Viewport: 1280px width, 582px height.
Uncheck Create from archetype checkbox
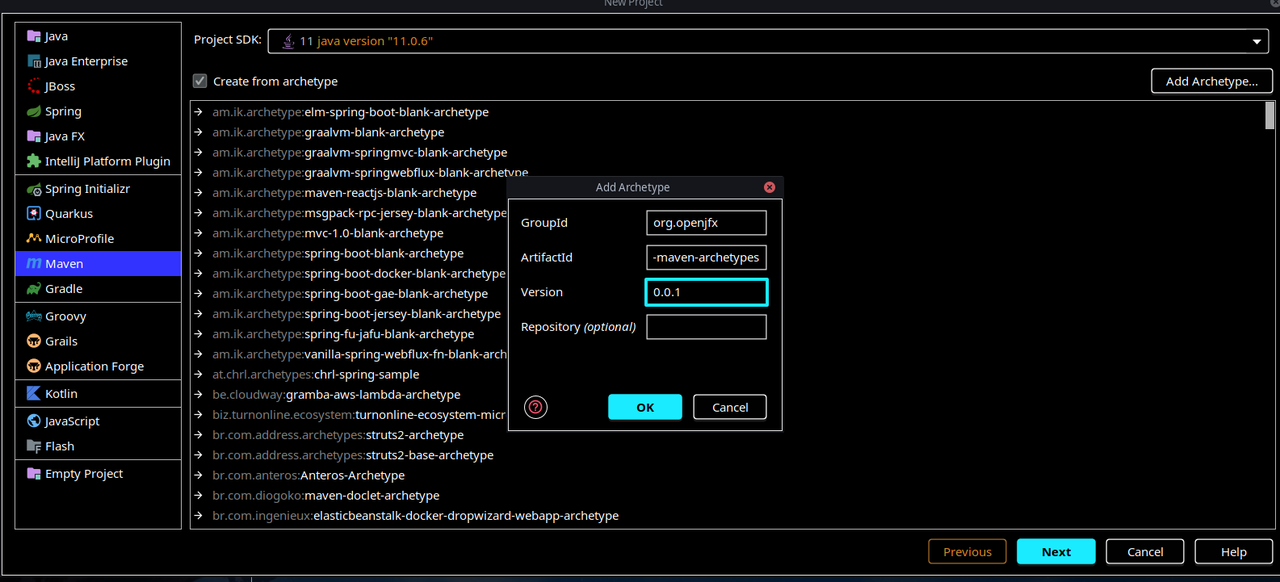[x=200, y=81]
